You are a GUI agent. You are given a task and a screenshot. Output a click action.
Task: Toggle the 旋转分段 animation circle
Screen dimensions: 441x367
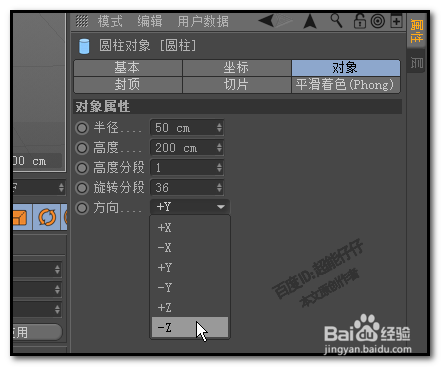[82, 188]
